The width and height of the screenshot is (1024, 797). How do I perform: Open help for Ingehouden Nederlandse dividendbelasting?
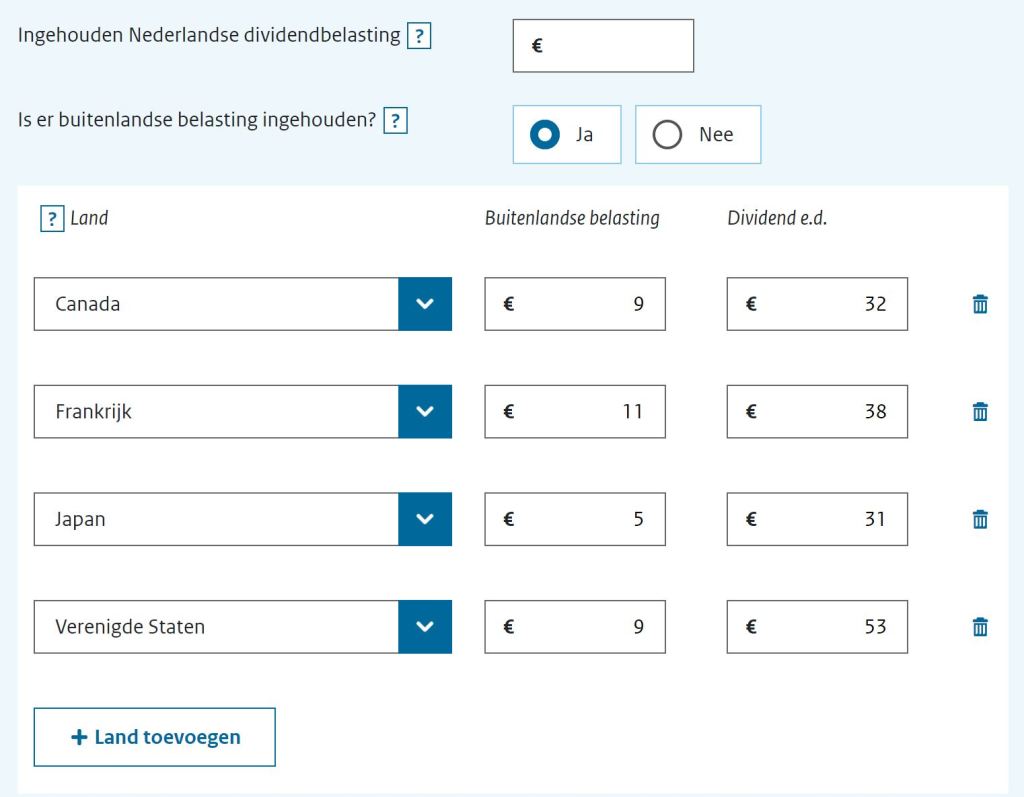click(x=420, y=37)
